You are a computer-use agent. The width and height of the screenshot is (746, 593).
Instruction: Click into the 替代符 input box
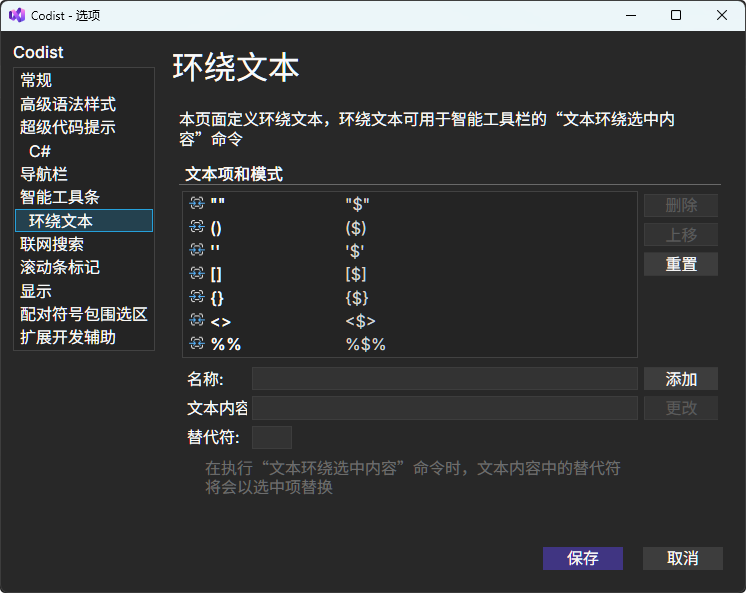271,437
